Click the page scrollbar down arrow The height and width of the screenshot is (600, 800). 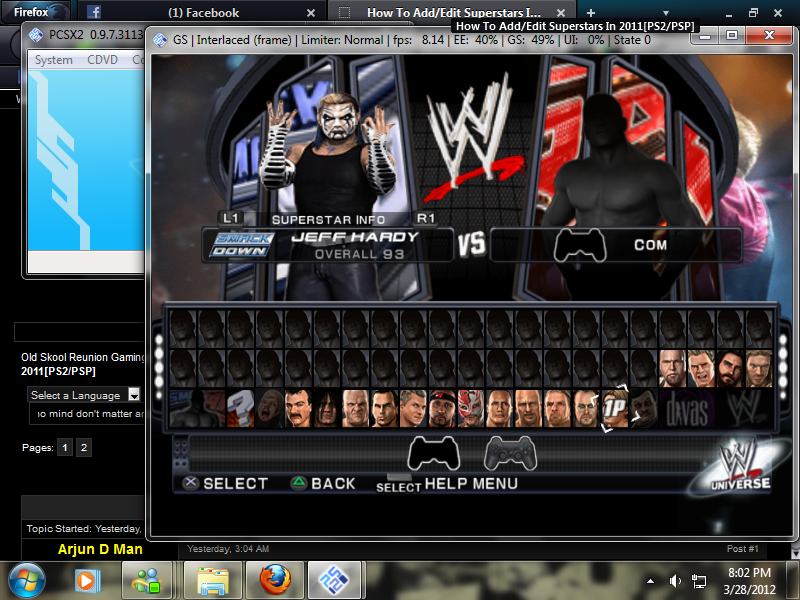(x=795, y=553)
